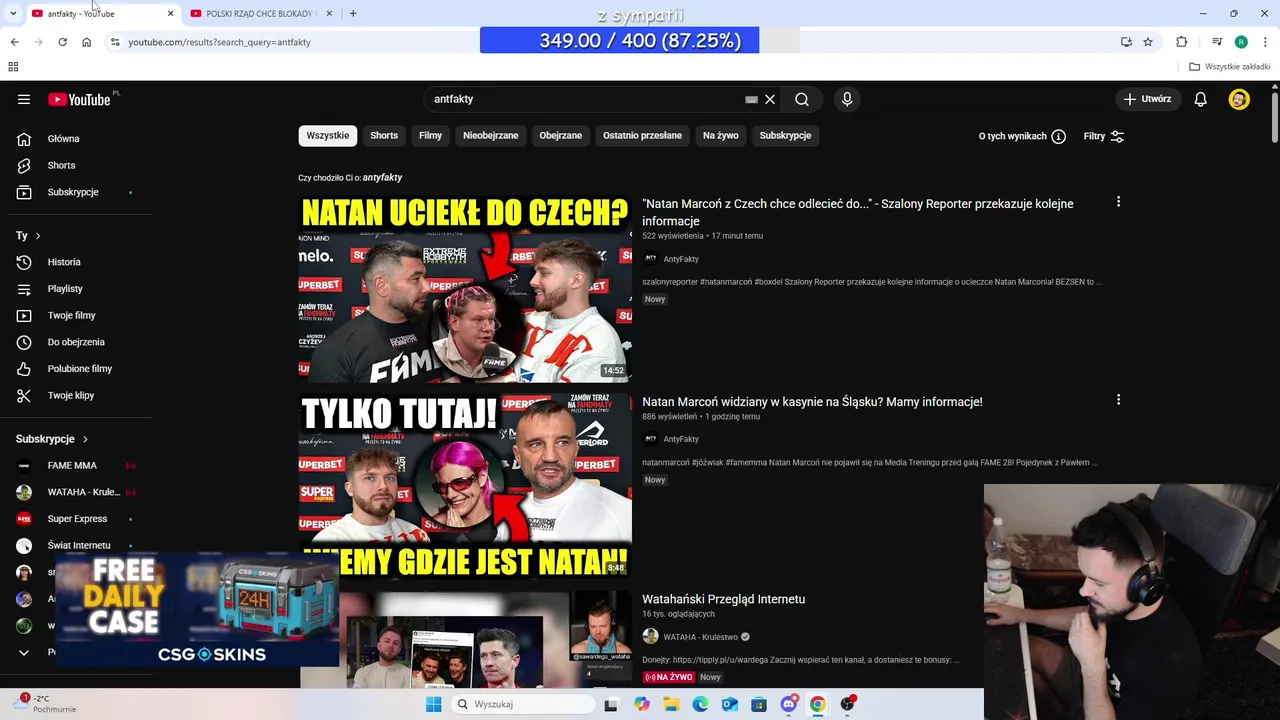
Task: Expand the Subskrypcje section header
Action: [x=52, y=439]
